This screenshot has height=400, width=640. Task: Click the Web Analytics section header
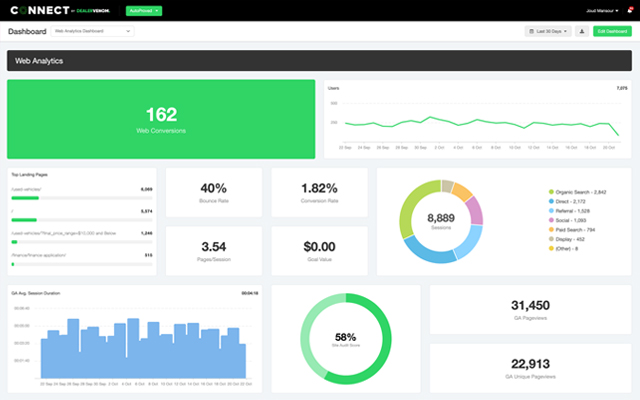[x=319, y=61]
